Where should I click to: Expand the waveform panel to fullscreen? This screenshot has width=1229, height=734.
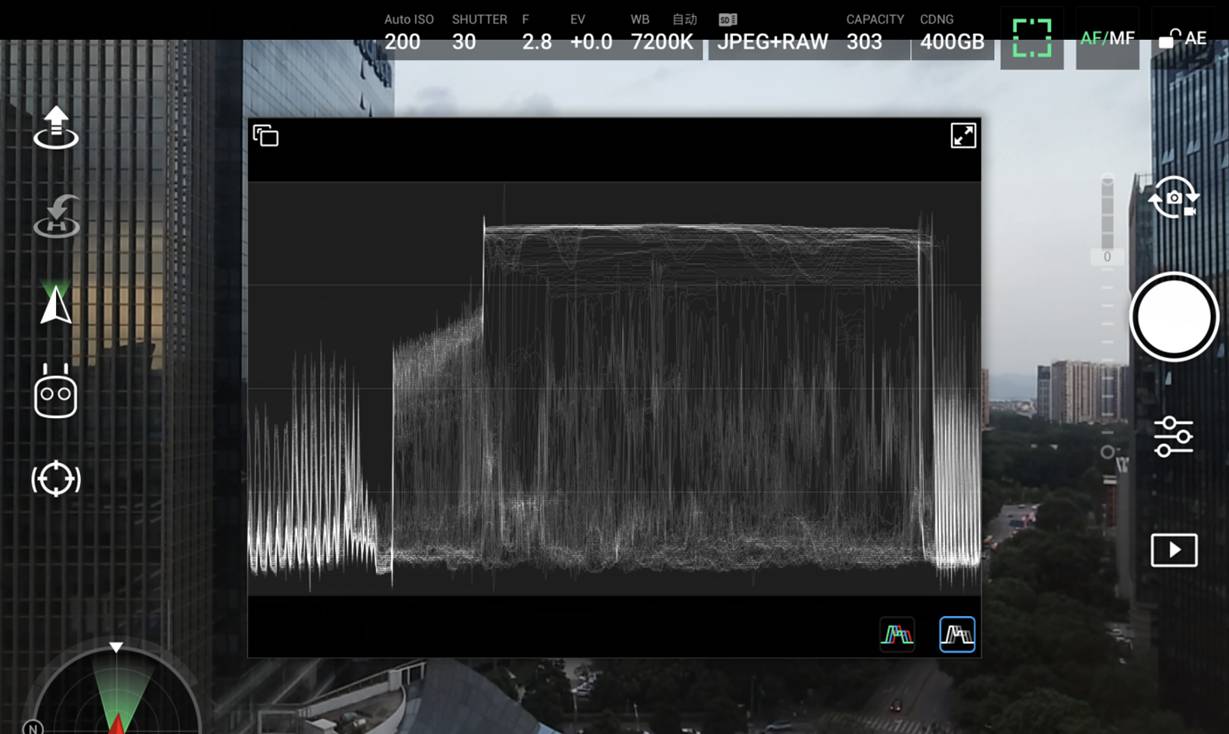(x=963, y=136)
